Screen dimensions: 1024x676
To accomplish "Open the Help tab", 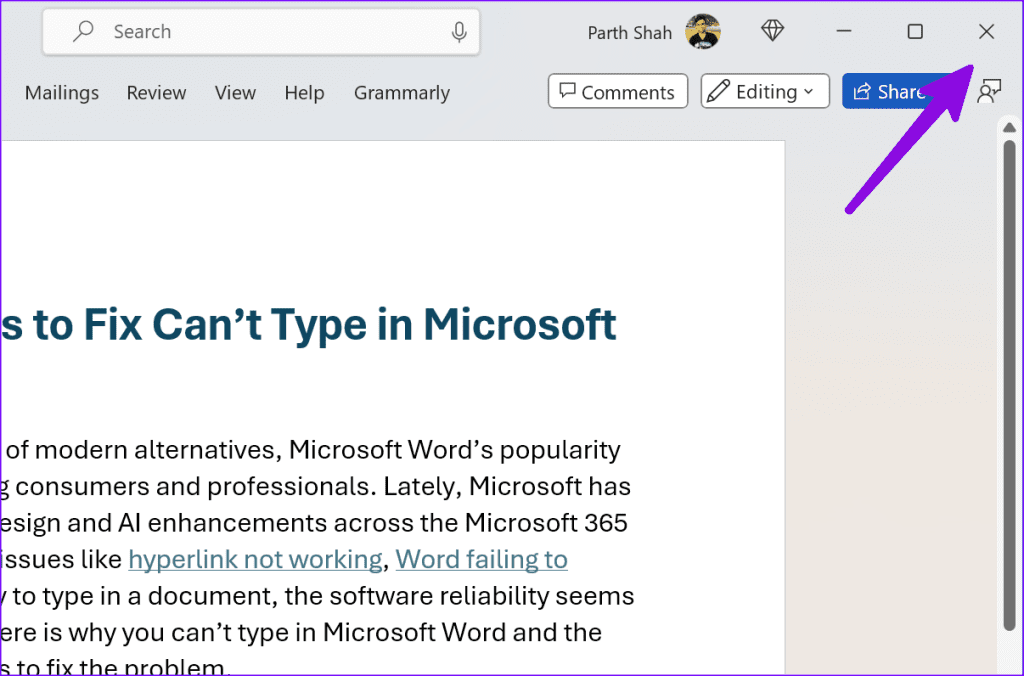I will coord(304,93).
